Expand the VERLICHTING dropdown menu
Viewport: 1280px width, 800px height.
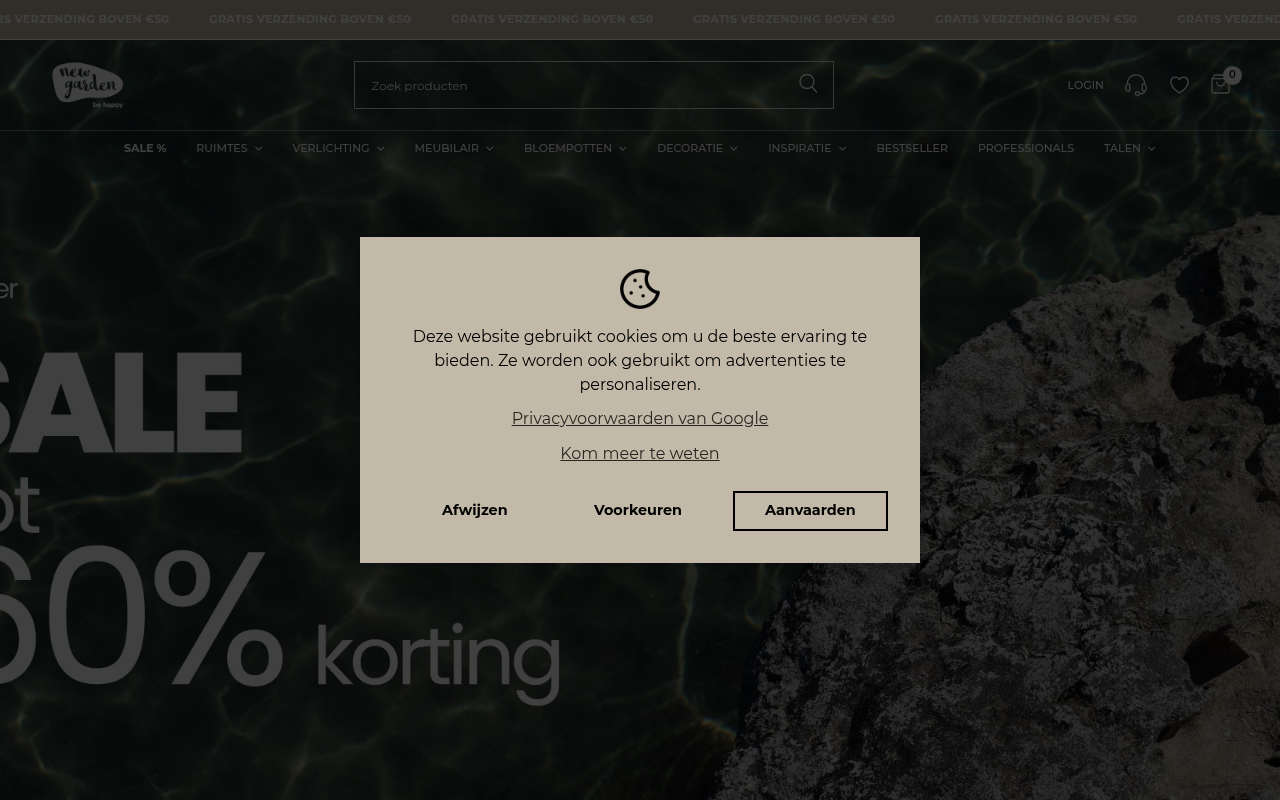coord(338,148)
